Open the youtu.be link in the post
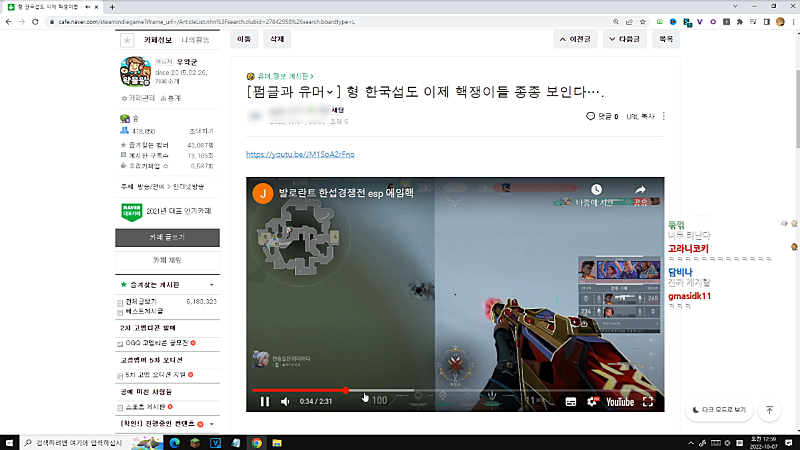 [300, 154]
